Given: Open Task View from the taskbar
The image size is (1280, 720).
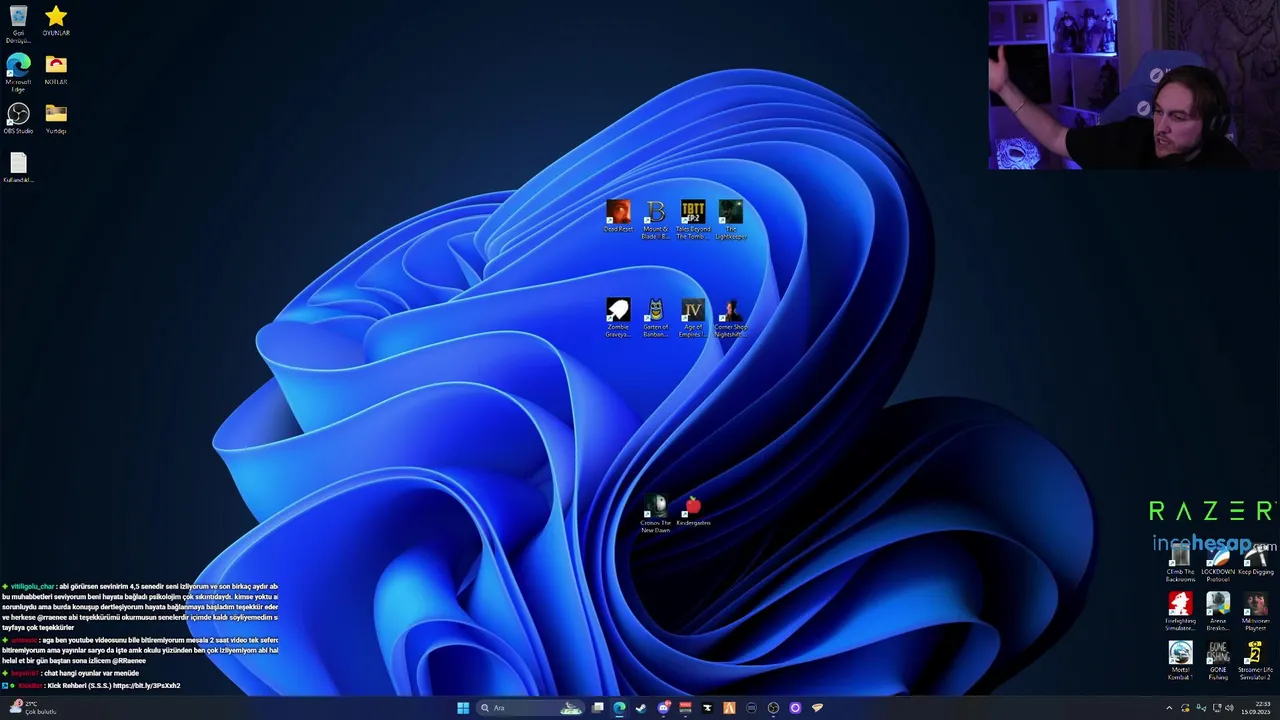Looking at the screenshot, I should [x=597, y=708].
